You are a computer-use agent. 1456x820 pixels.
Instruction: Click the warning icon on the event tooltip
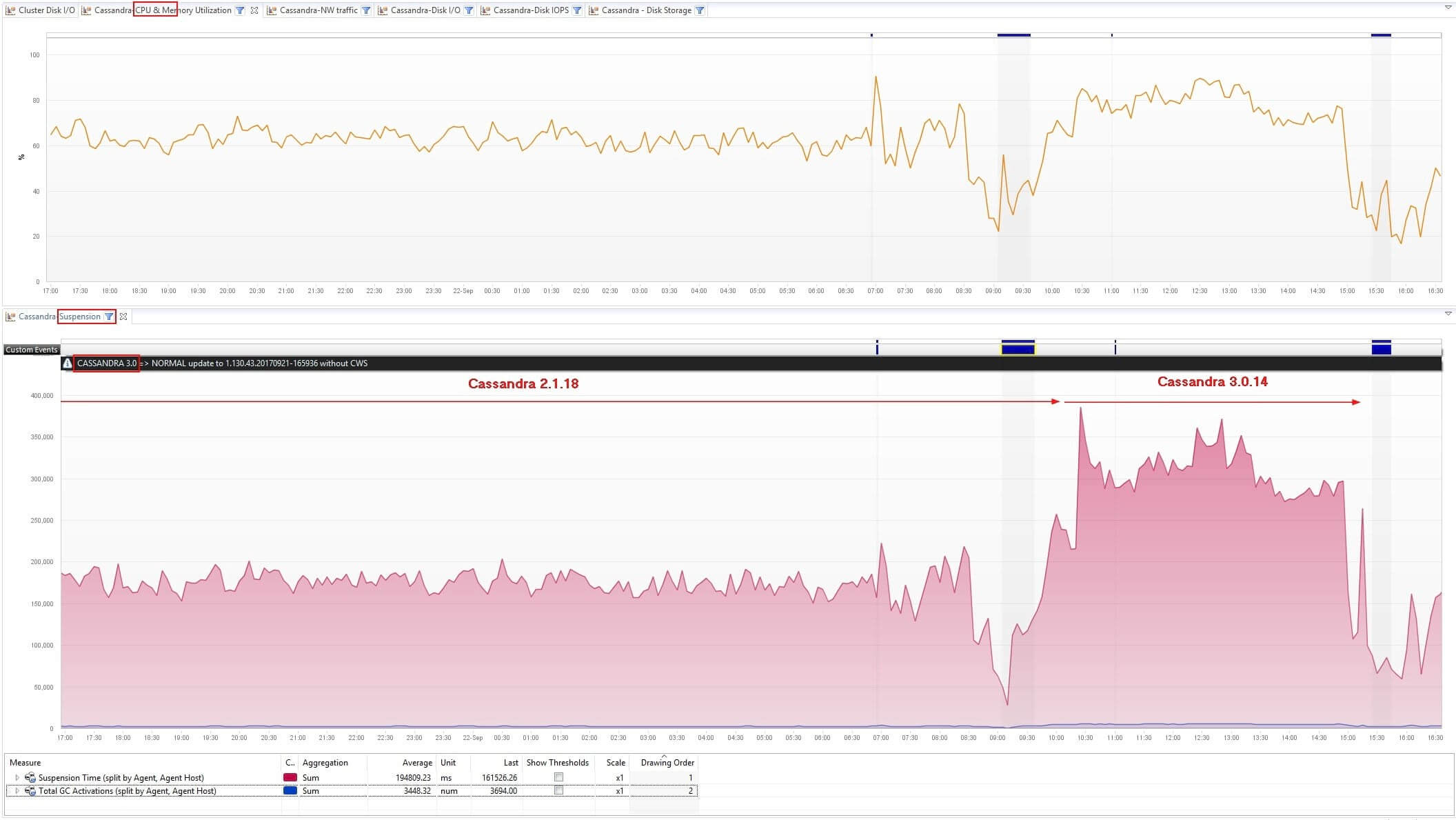click(67, 363)
